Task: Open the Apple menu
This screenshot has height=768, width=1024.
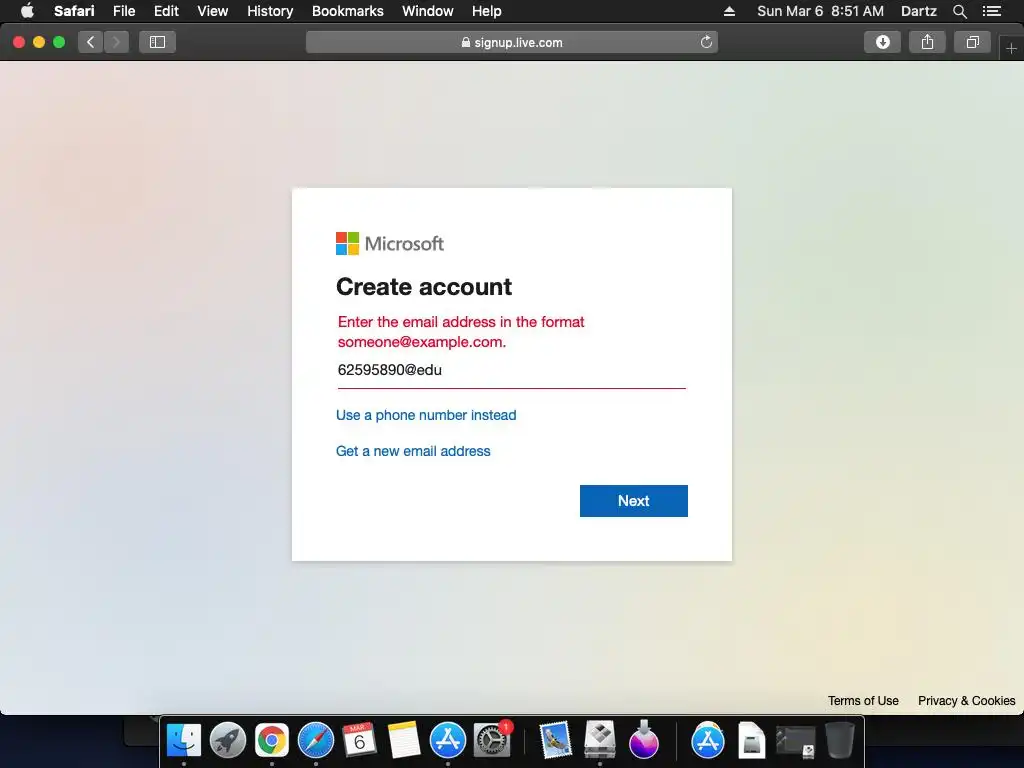Action: point(27,11)
